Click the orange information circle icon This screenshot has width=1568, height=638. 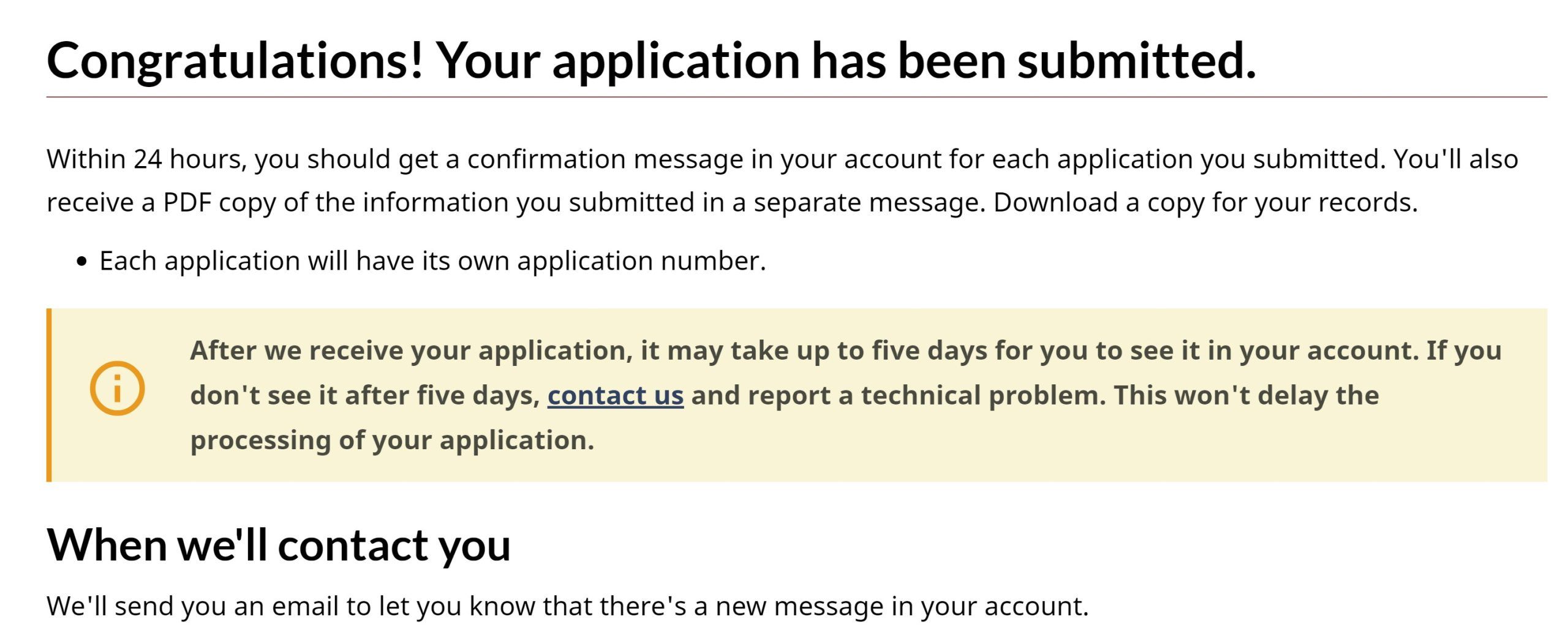click(117, 389)
